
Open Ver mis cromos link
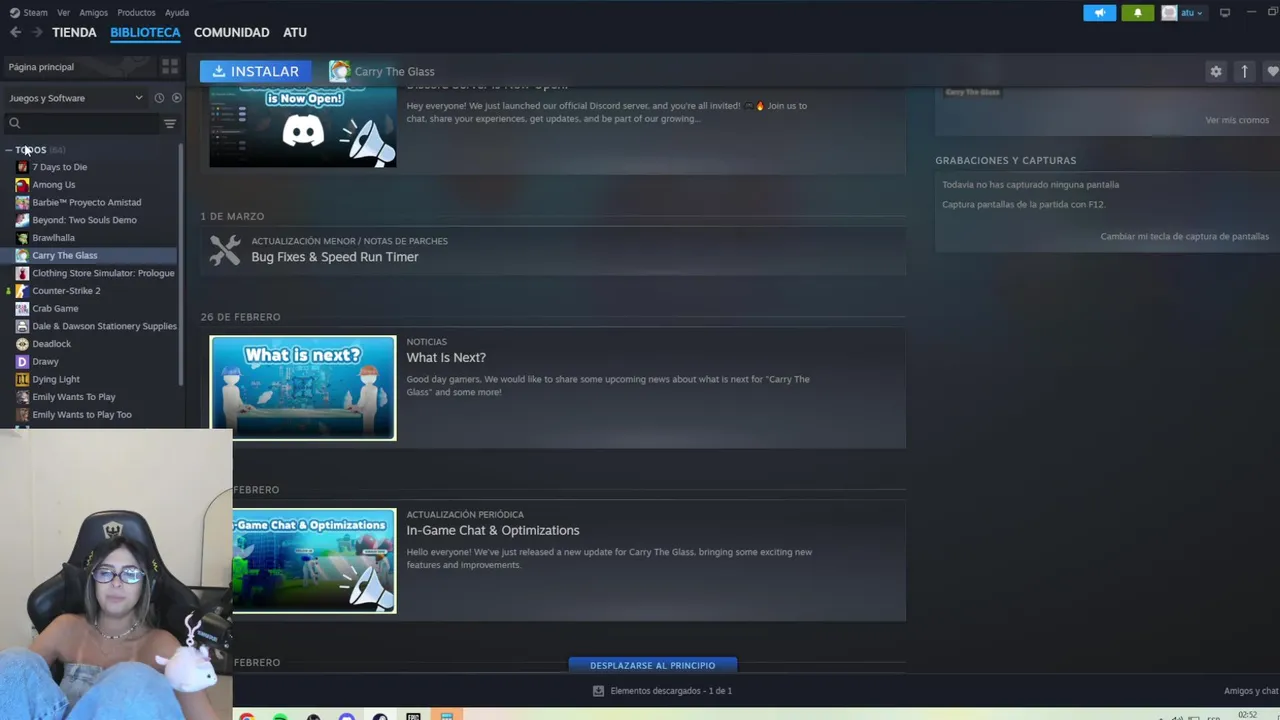click(1237, 120)
